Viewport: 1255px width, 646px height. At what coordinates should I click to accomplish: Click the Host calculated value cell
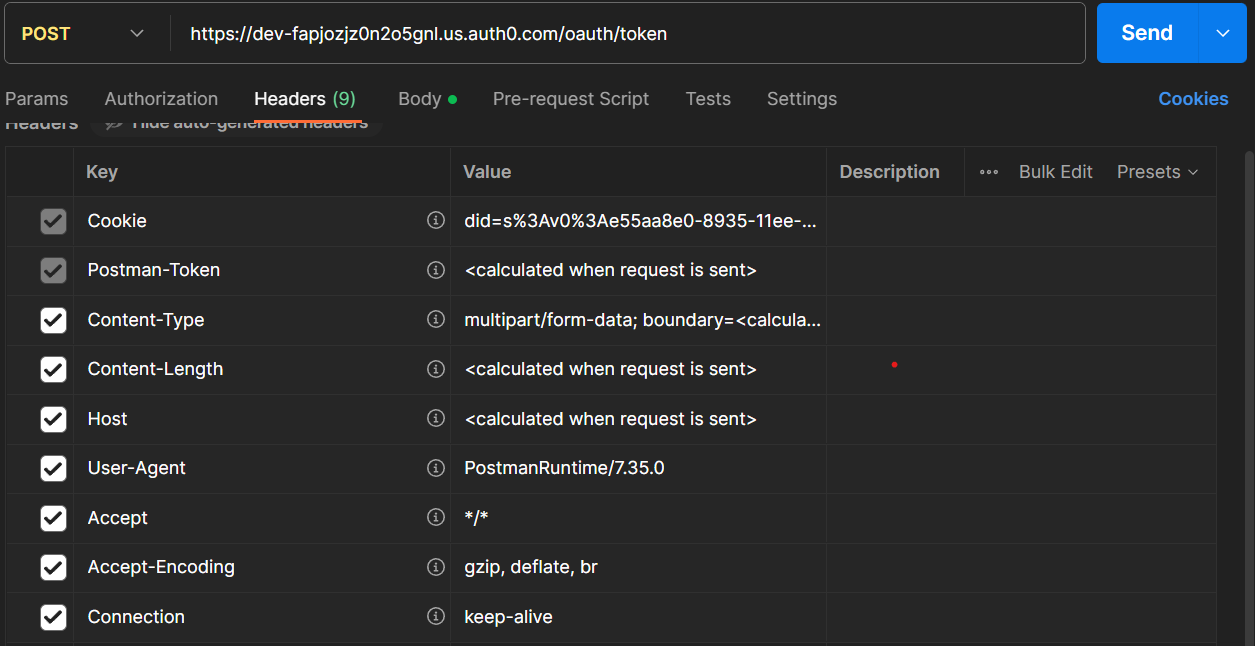pyautogui.click(x=639, y=419)
